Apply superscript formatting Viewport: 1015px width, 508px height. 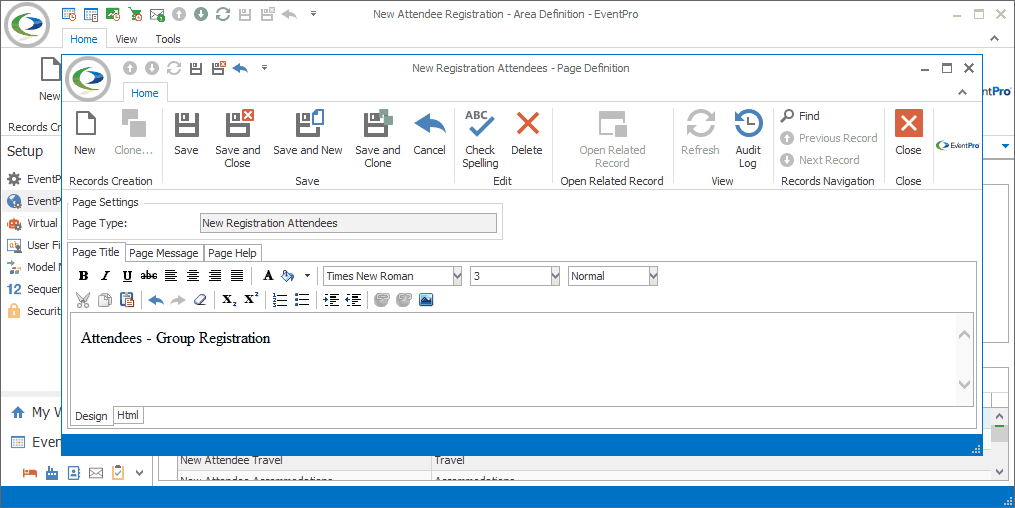(251, 300)
